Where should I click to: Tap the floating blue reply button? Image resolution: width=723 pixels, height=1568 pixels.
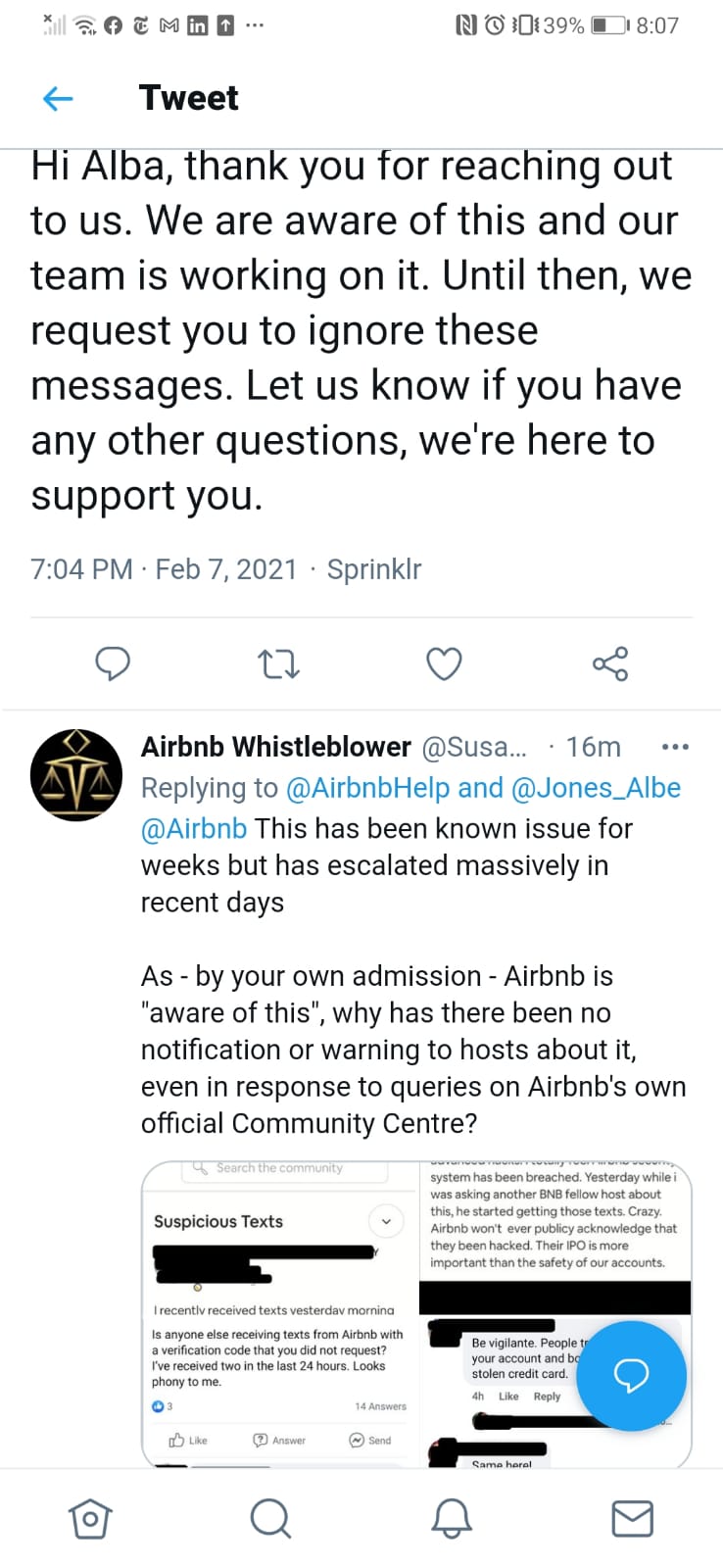coord(631,1376)
